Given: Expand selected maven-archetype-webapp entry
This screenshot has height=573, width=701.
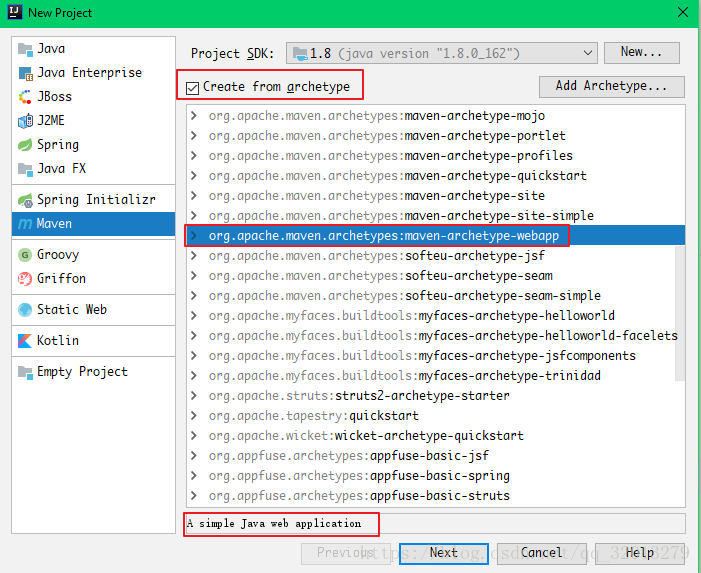Looking at the screenshot, I should click(x=194, y=236).
